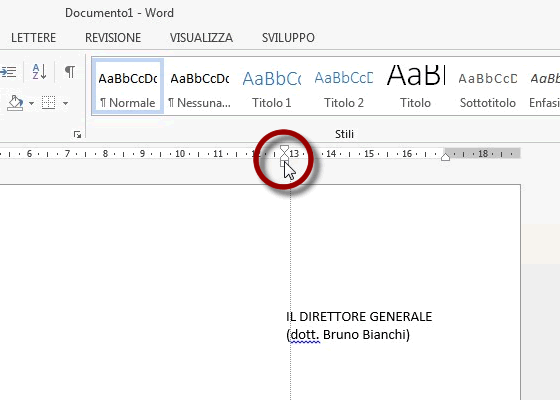Click the right indent marker on ruler
560x400 pixels.
click(445, 157)
